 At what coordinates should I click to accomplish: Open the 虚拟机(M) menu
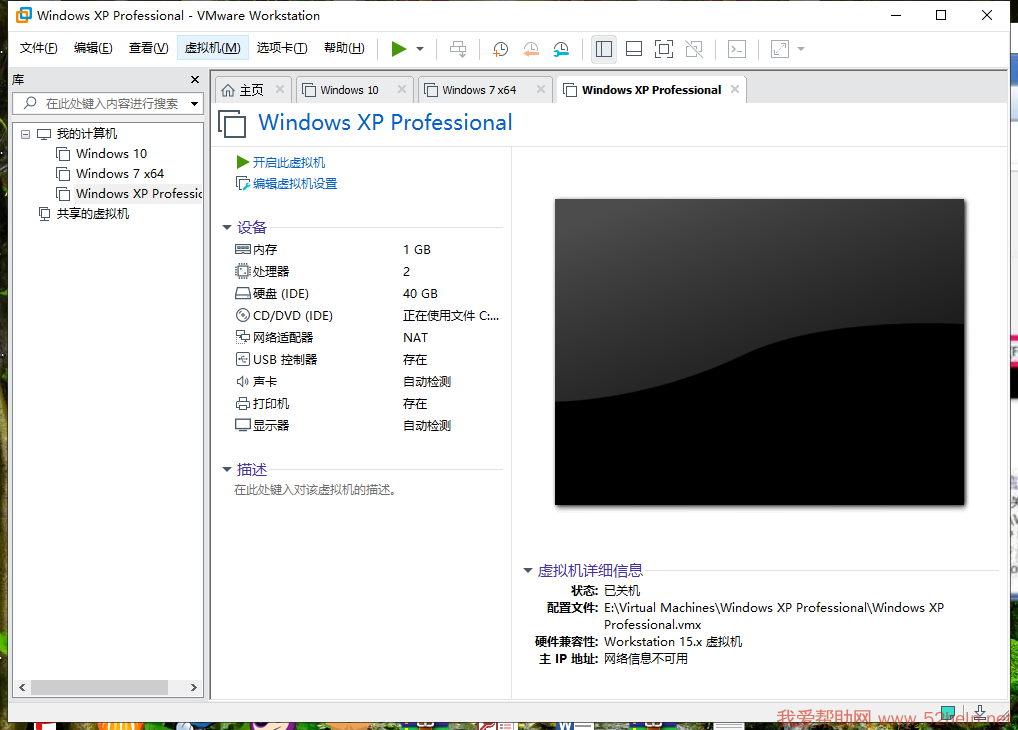click(212, 48)
